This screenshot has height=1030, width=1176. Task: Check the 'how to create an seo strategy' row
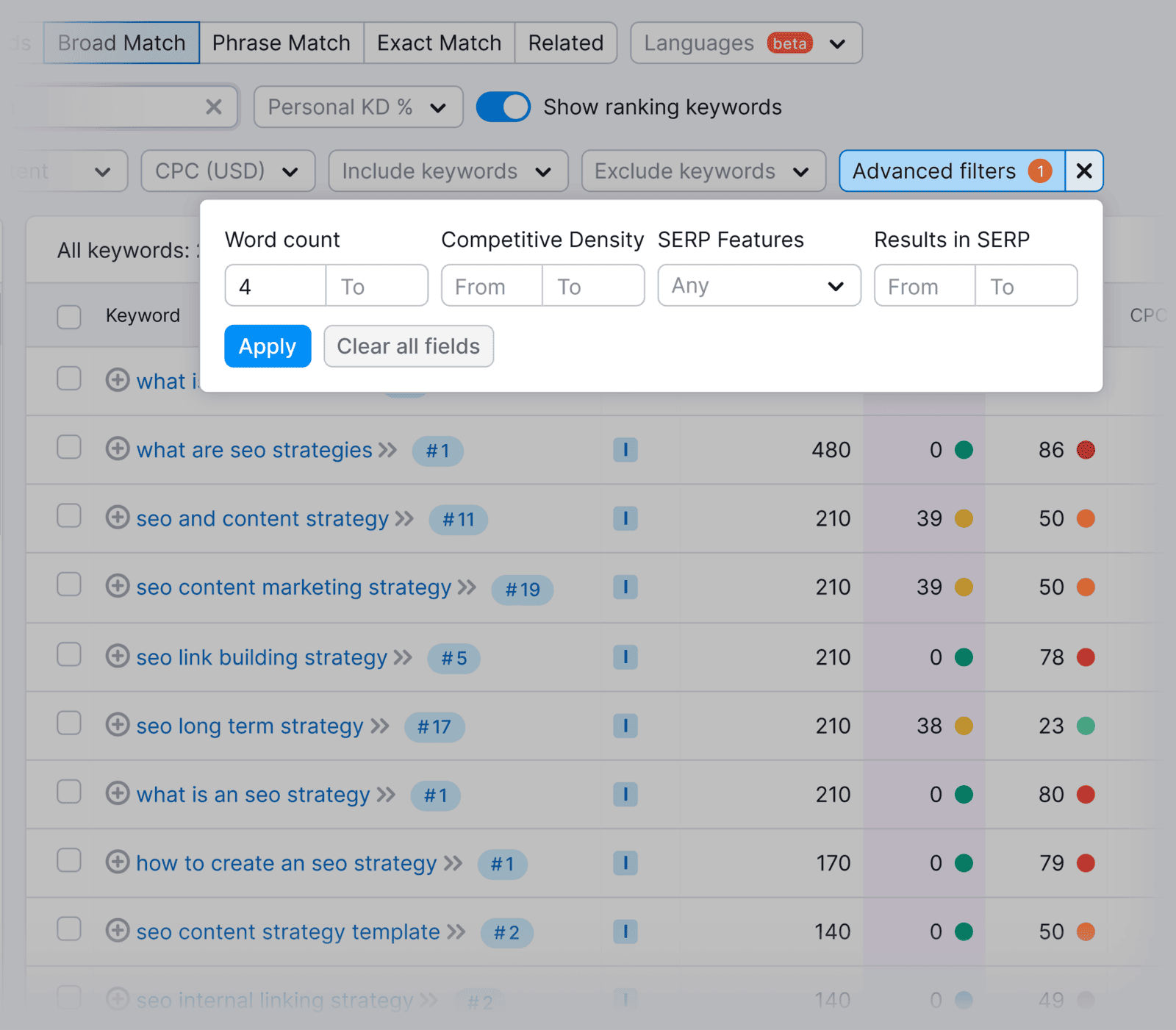point(69,860)
